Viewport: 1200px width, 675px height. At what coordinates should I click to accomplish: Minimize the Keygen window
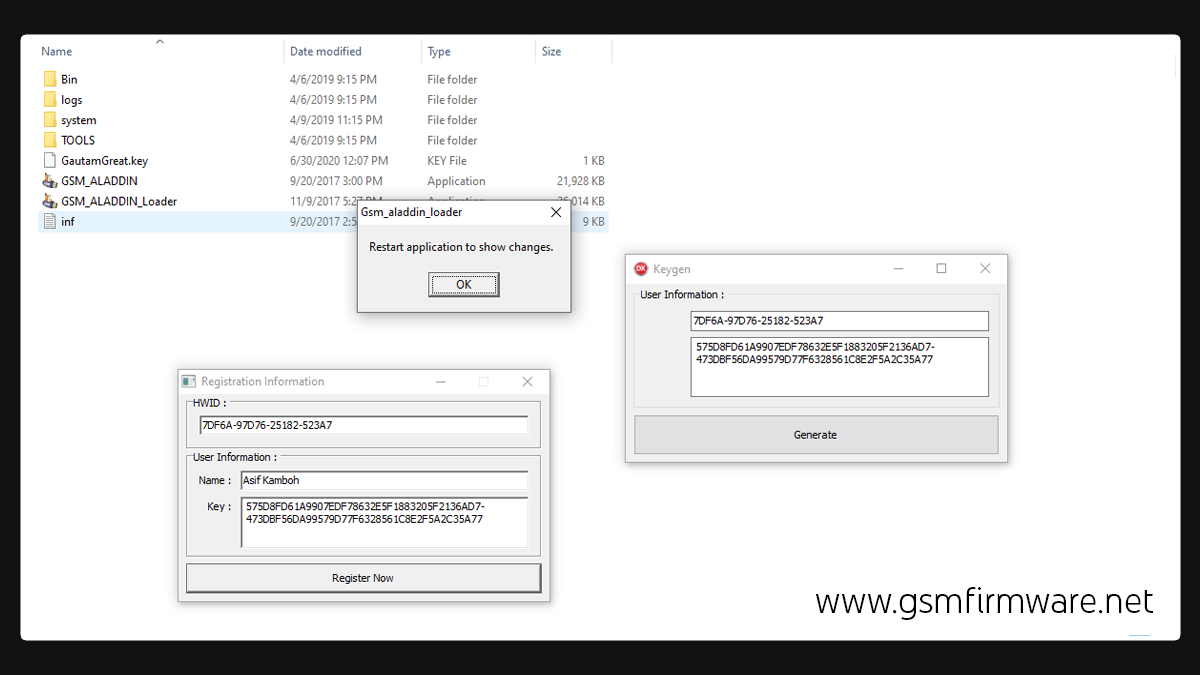tap(899, 269)
